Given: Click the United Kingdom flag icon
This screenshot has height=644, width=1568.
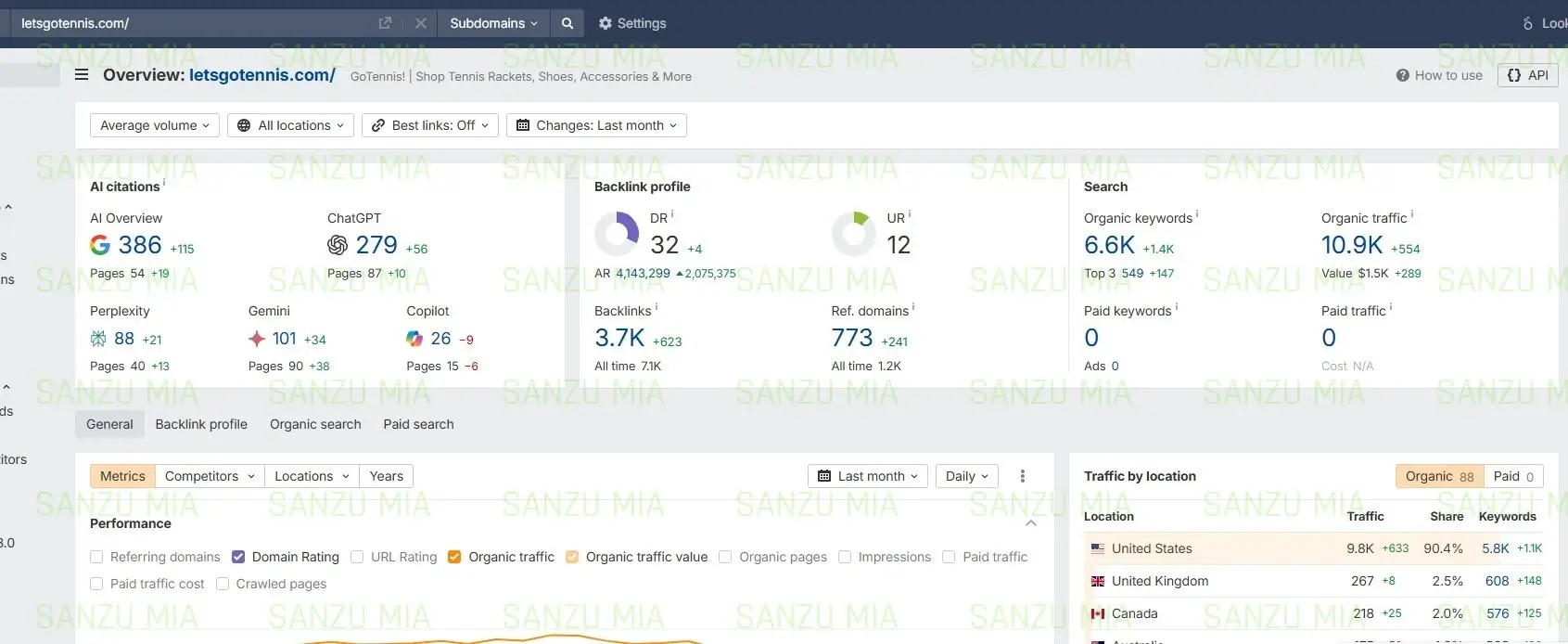Looking at the screenshot, I should pyautogui.click(x=1098, y=581).
